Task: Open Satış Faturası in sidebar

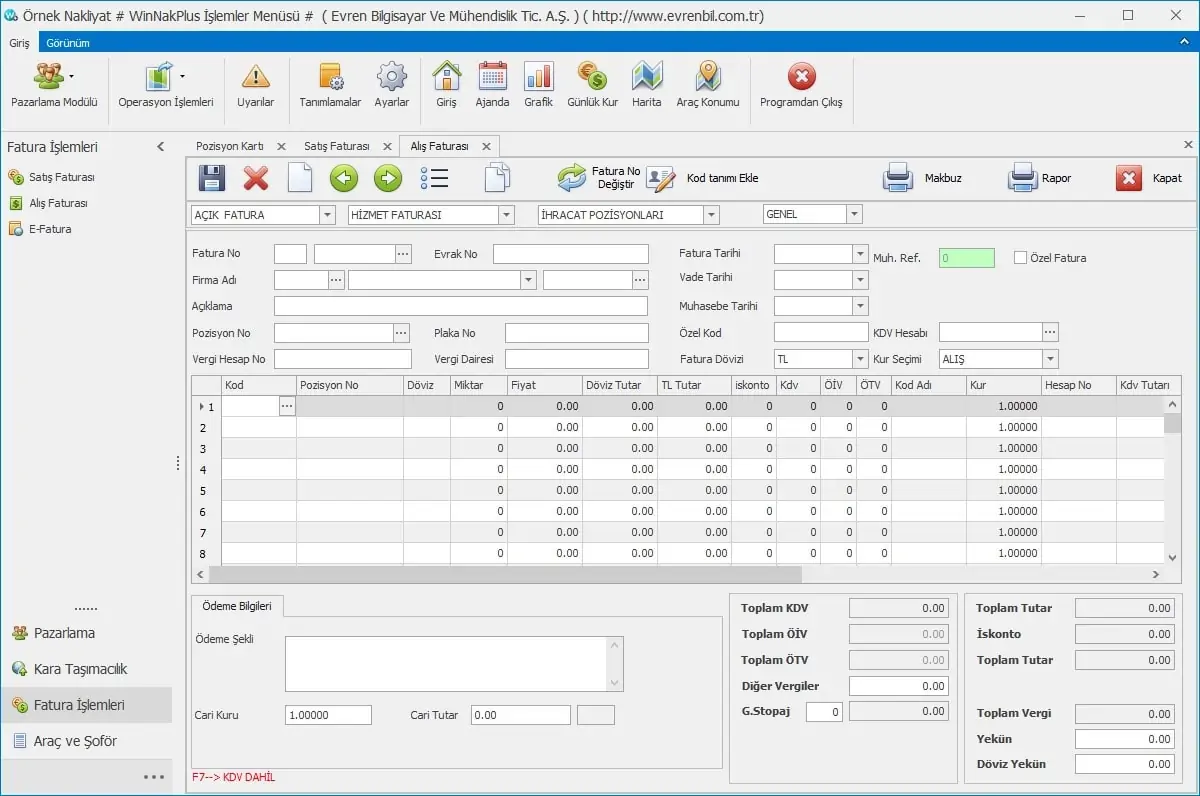Action: [52, 177]
